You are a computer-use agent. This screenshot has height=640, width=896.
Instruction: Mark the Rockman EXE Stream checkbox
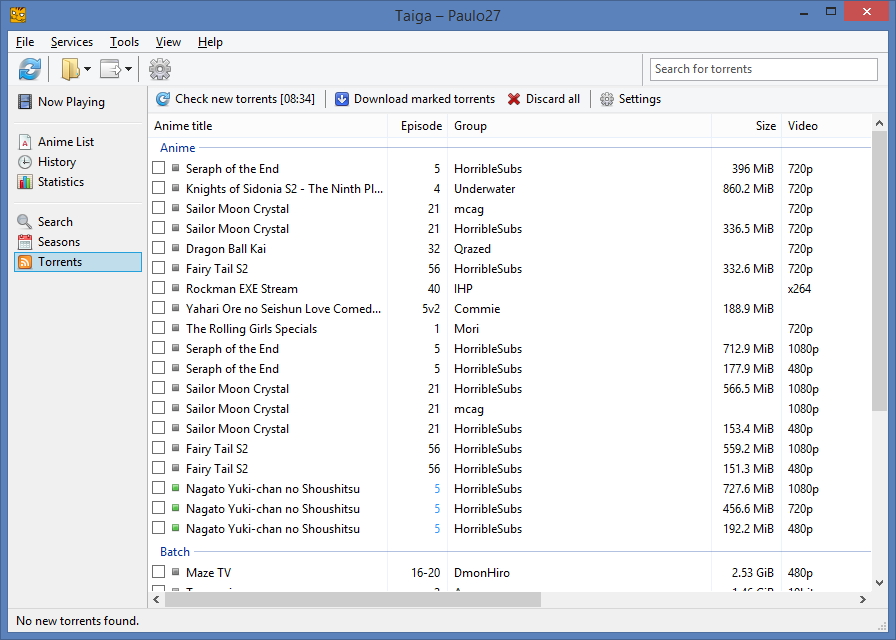pyautogui.click(x=158, y=288)
